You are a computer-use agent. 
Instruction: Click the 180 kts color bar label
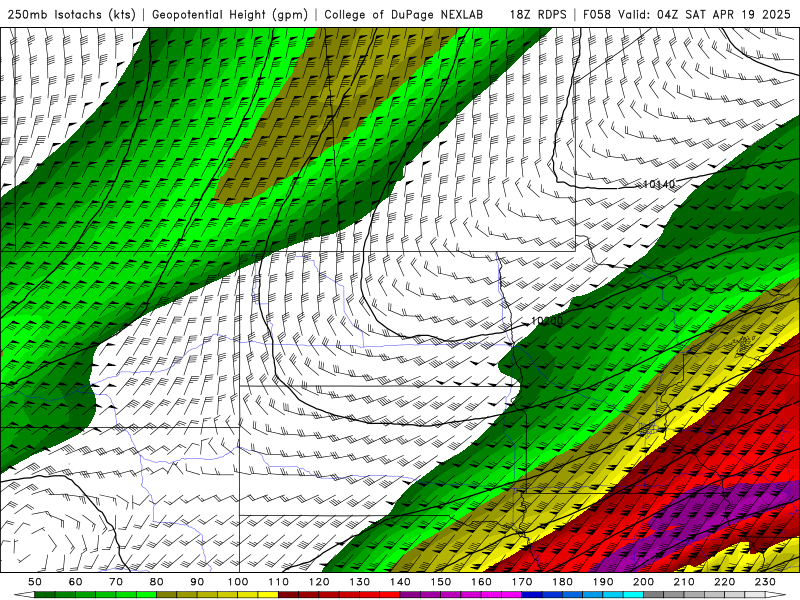(x=562, y=582)
